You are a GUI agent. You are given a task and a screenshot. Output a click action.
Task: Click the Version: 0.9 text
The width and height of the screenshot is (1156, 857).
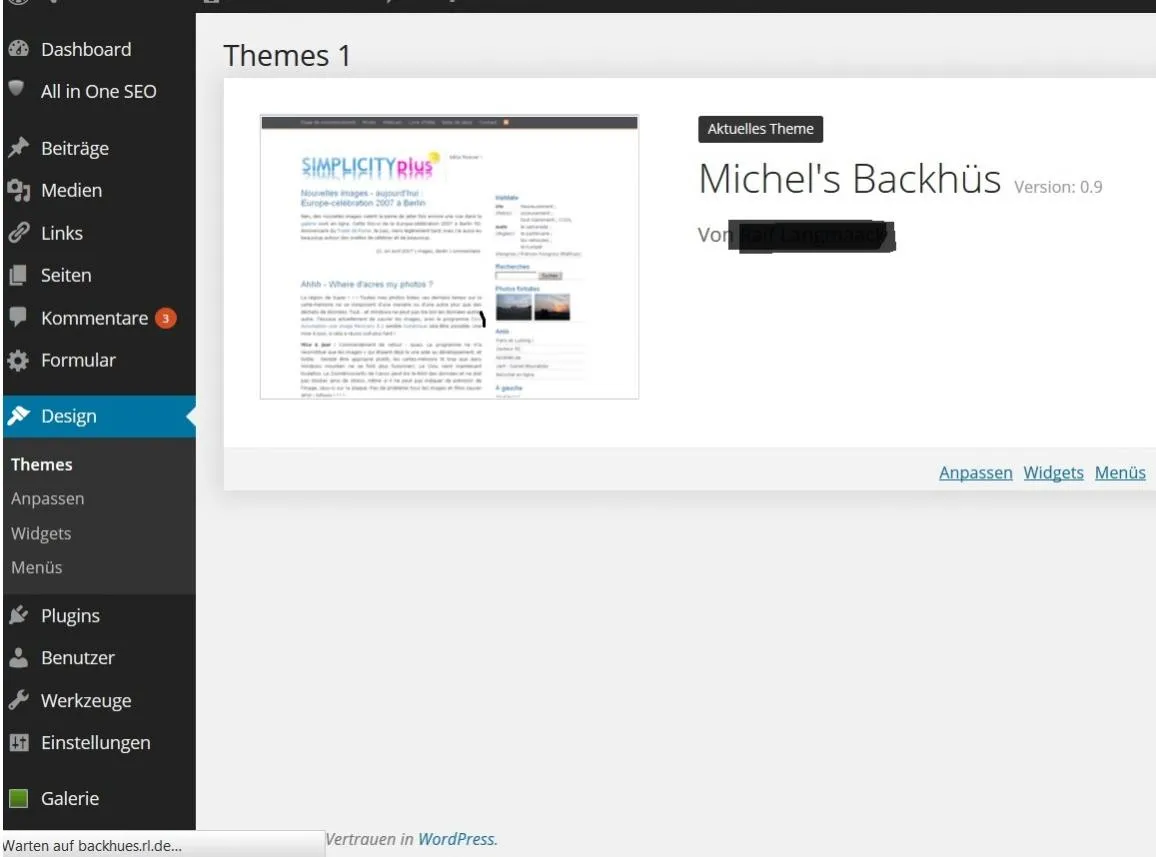(1058, 187)
